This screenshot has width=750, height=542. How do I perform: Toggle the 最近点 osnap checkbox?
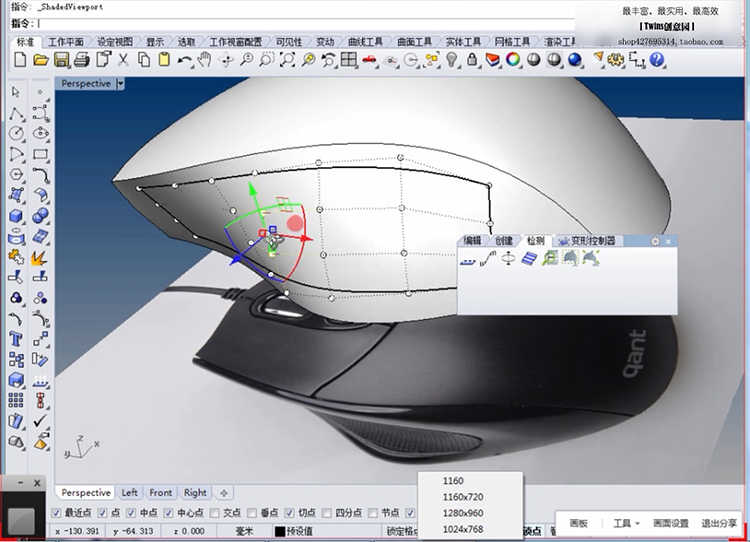(56, 512)
